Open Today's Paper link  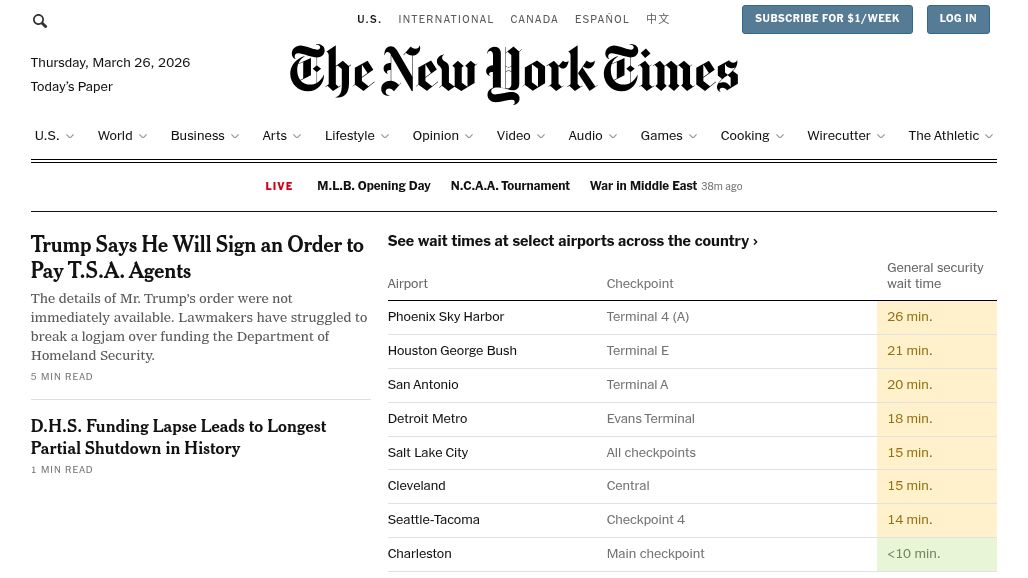coord(71,87)
